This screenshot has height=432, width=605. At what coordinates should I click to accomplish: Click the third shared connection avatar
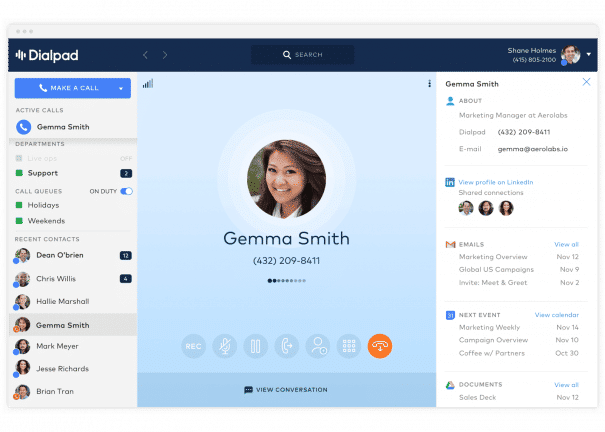coord(506,208)
